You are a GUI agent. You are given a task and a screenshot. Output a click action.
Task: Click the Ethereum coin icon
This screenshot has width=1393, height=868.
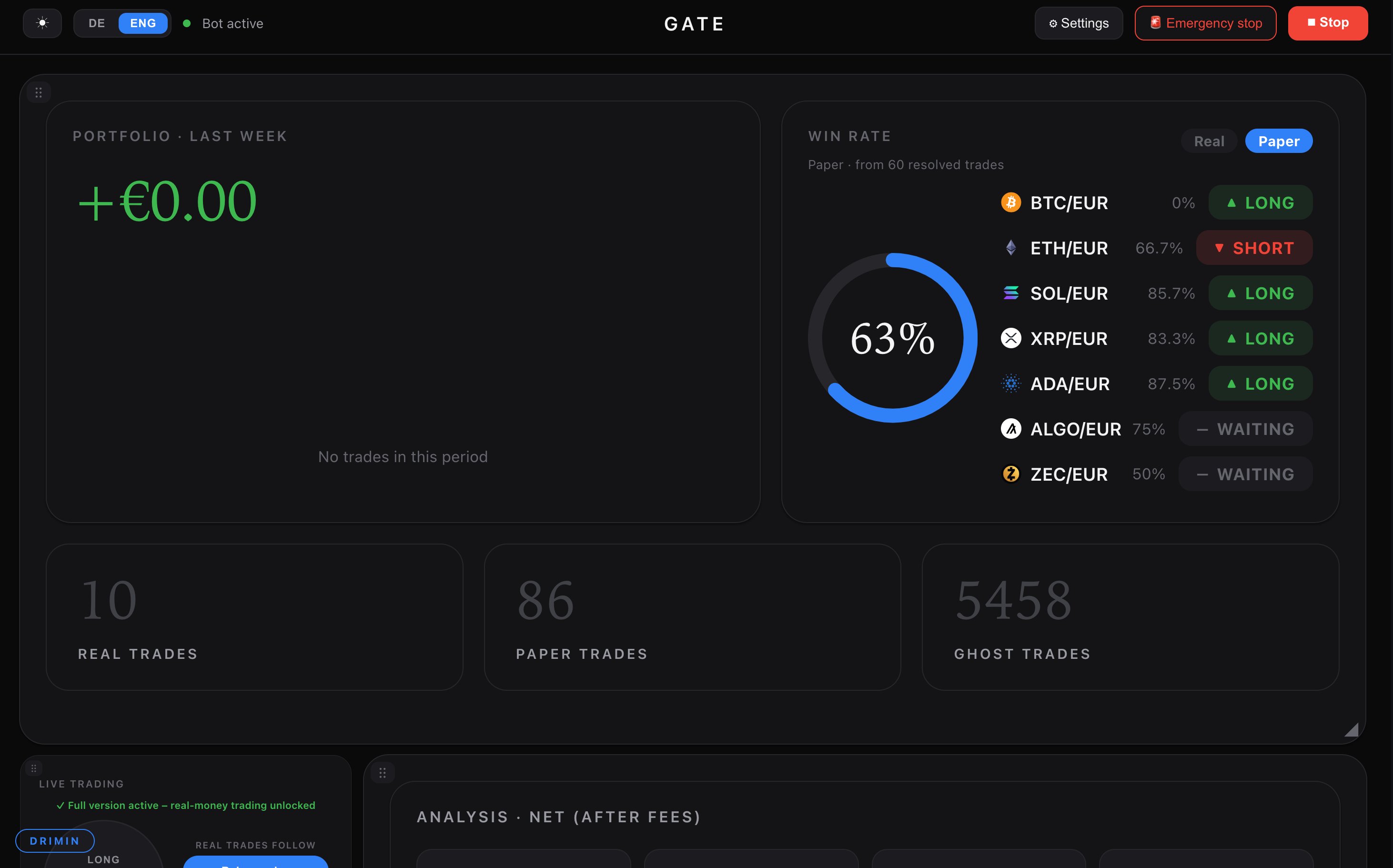1011,247
